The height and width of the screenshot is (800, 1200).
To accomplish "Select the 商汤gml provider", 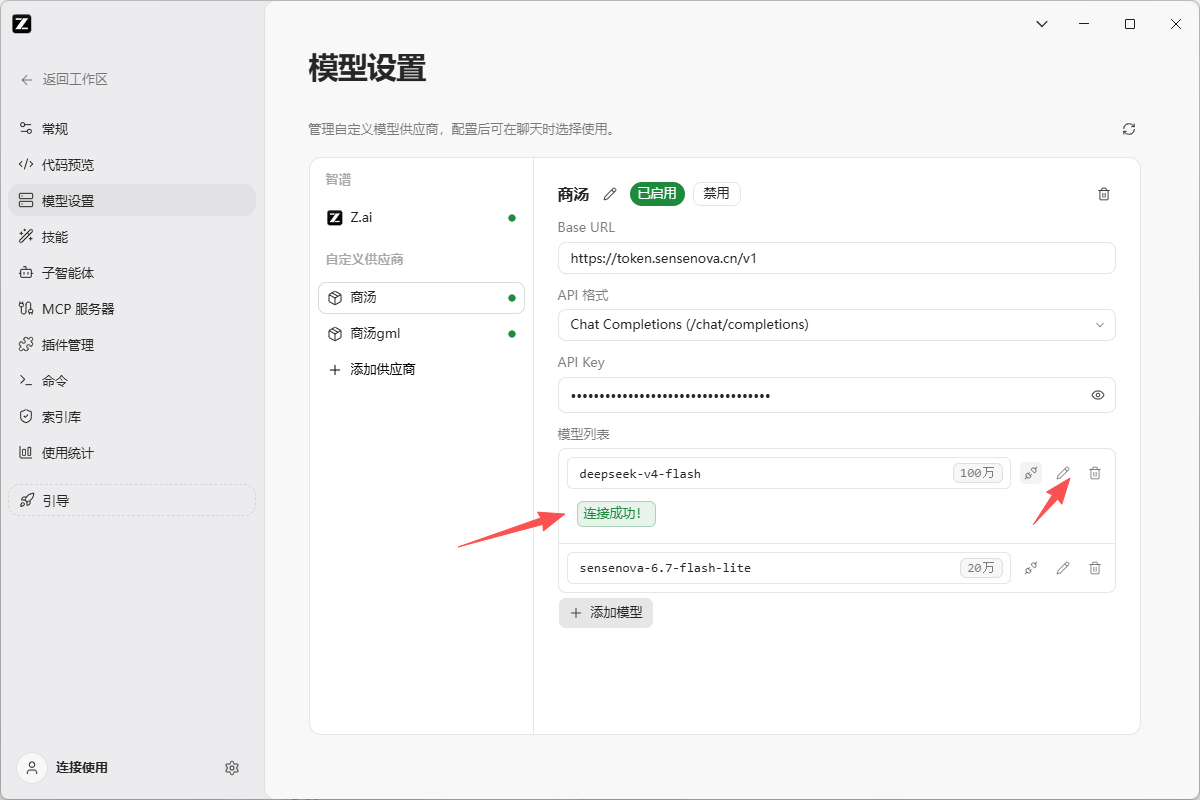I will click(x=421, y=334).
